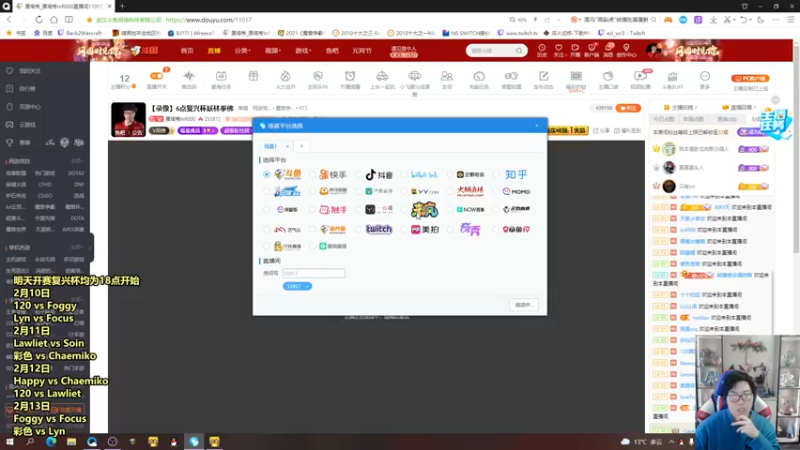
Task: Open the 关注 heart icon in header
Action: [559, 50]
